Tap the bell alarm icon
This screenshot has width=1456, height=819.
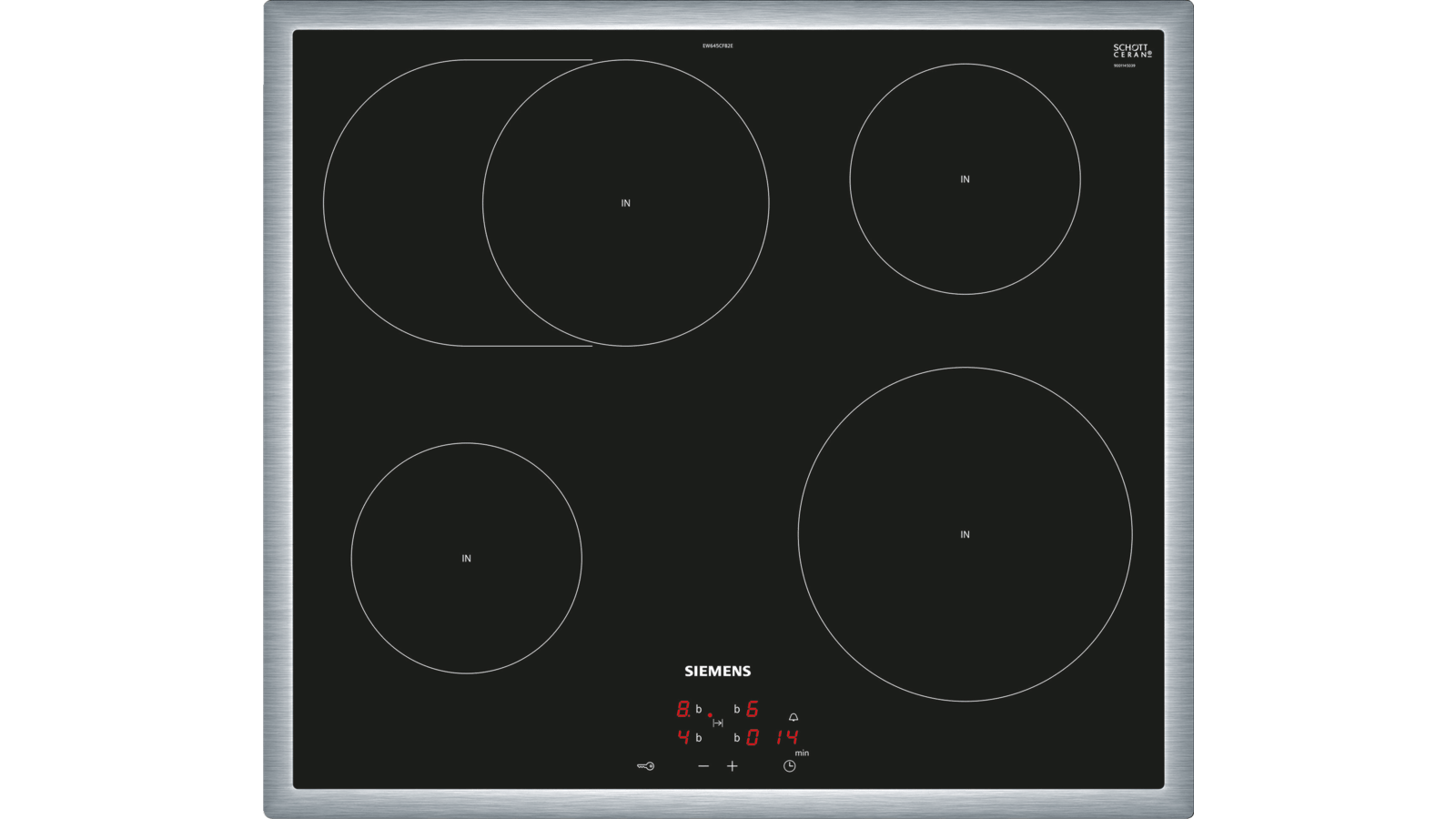794,717
